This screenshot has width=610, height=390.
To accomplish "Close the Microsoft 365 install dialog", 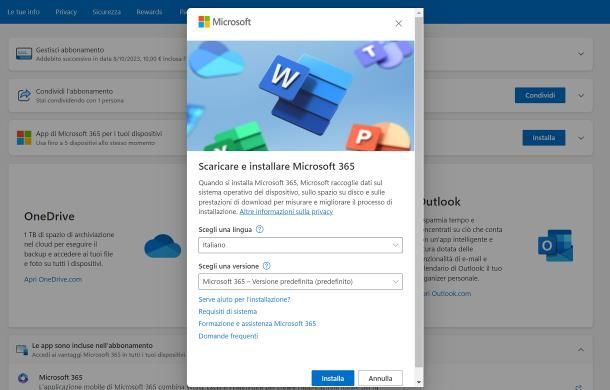I will click(398, 23).
